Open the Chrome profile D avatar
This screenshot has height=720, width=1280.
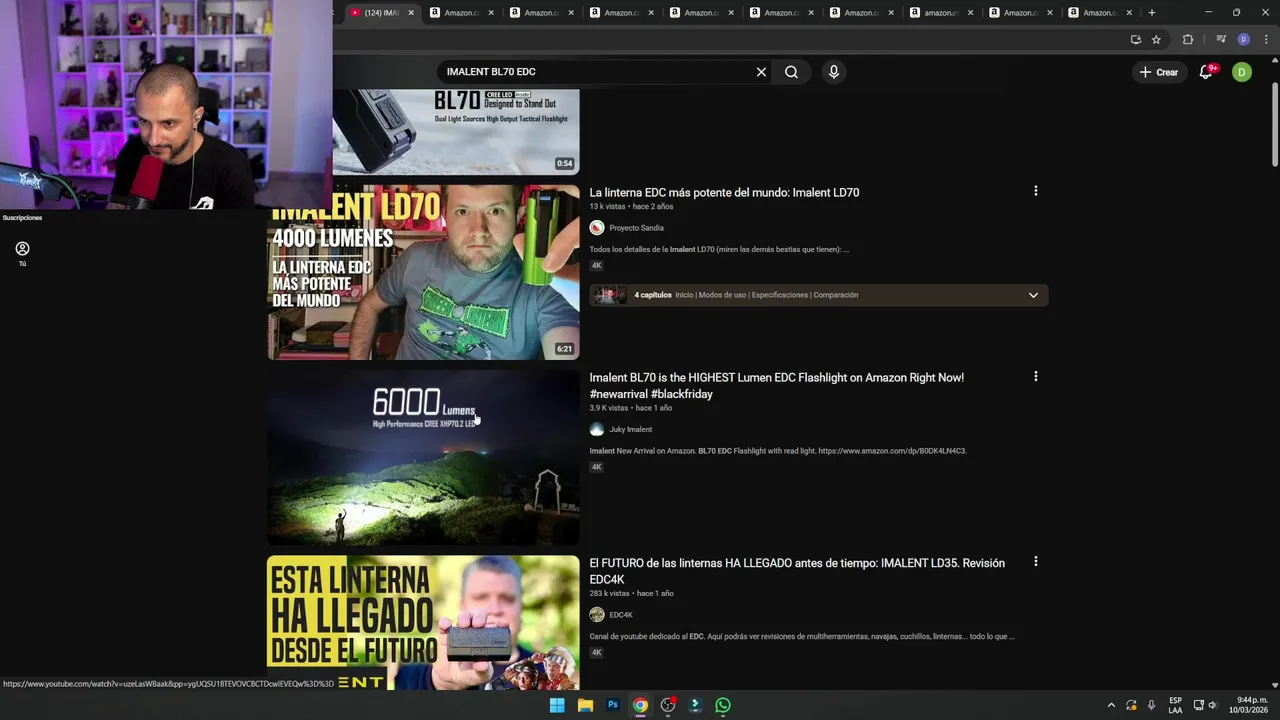pyautogui.click(x=1243, y=40)
